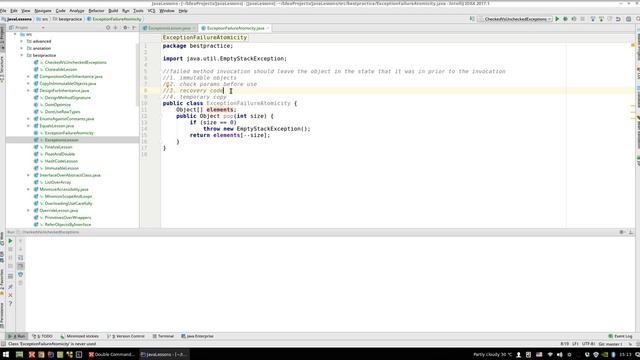Click the make project icon beside the run configuration
Screen dimensions: 640x360
pyautogui.click(x=472, y=19)
